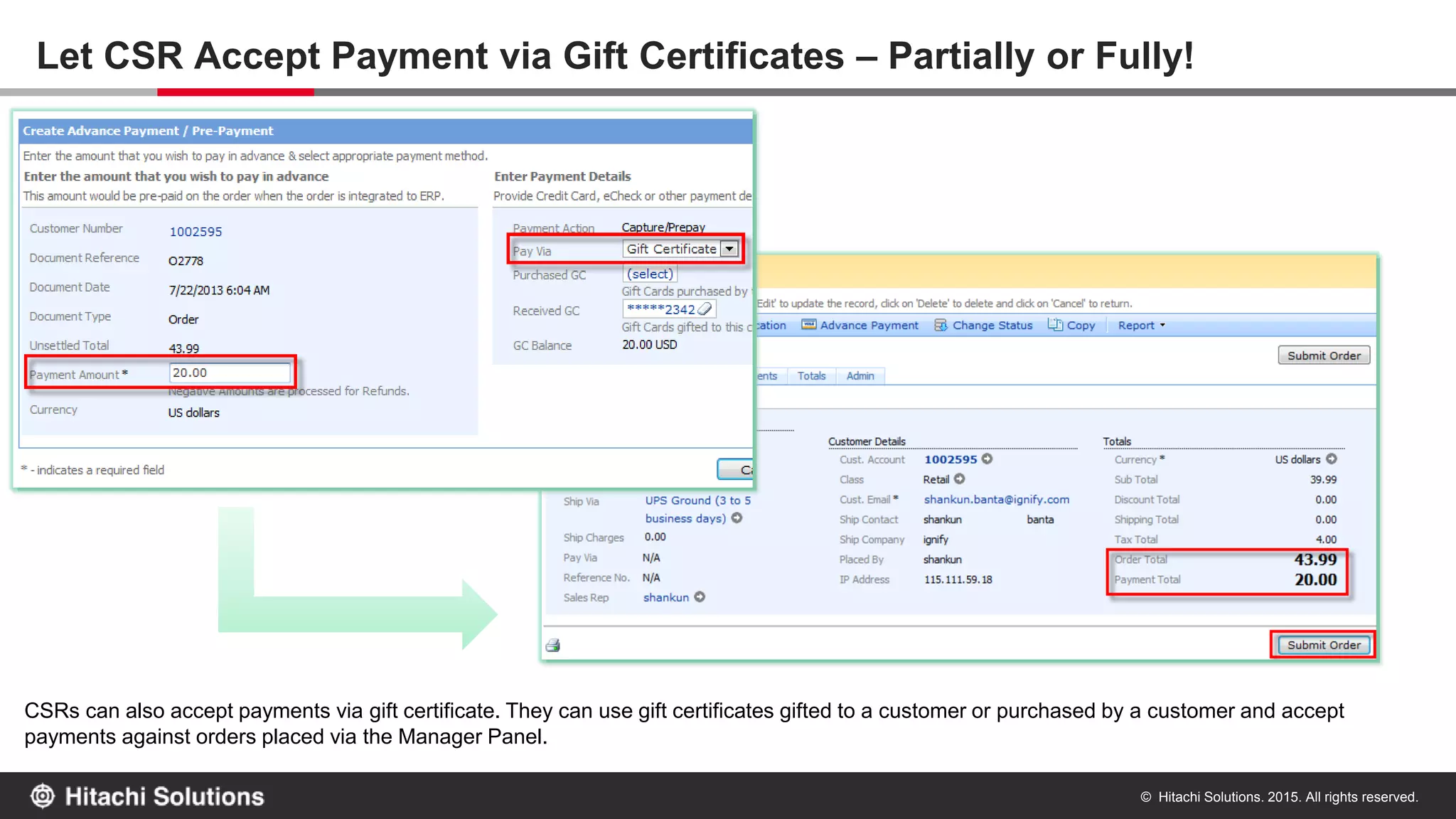Click the upper Submit Order button
Viewport: 1456px width, 819px height.
coord(1324,355)
